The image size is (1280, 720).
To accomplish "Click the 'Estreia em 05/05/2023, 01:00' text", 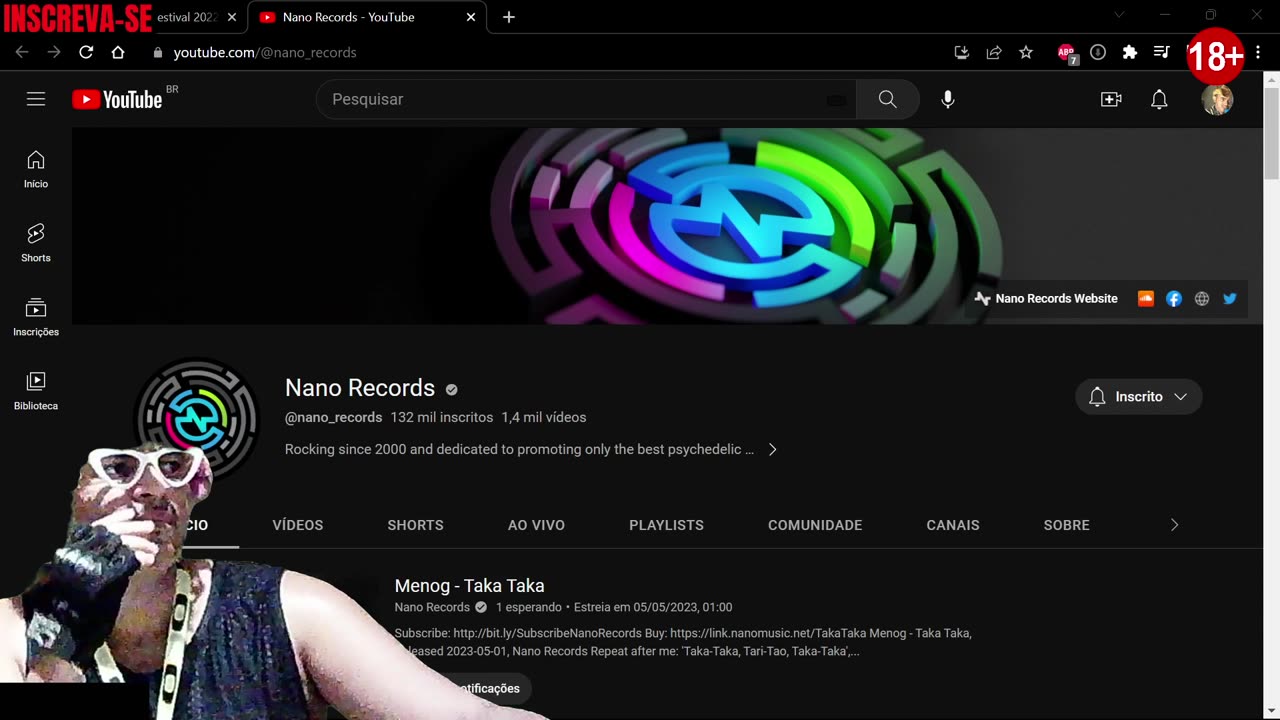I will tap(653, 607).
